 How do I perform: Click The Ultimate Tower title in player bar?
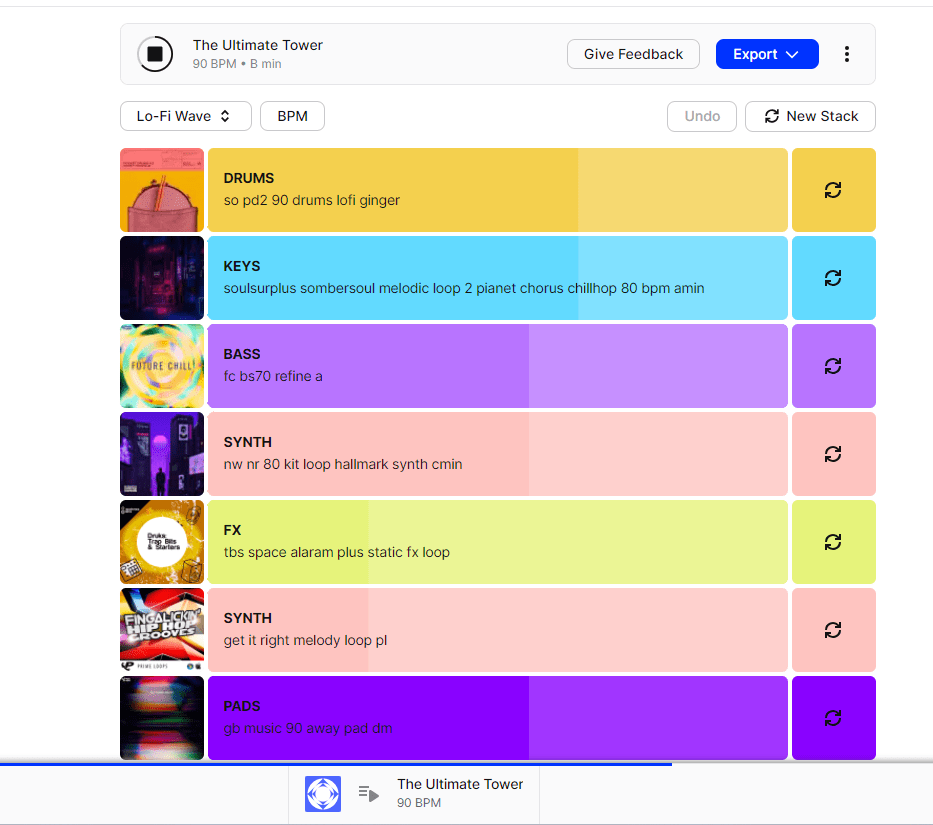click(460, 784)
